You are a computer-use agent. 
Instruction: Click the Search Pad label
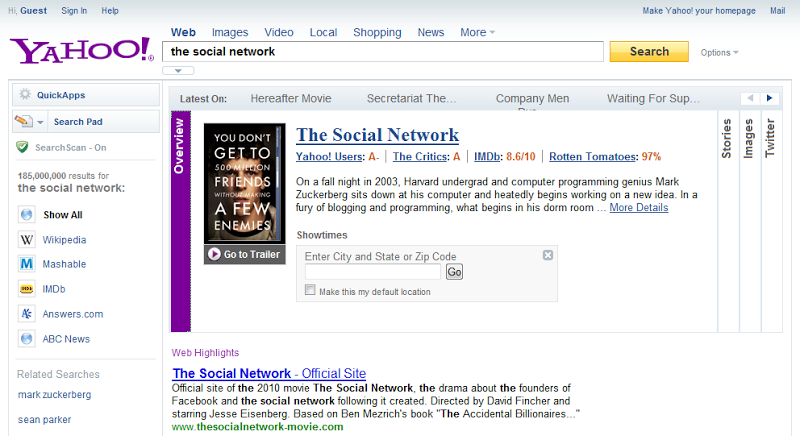tap(78, 122)
